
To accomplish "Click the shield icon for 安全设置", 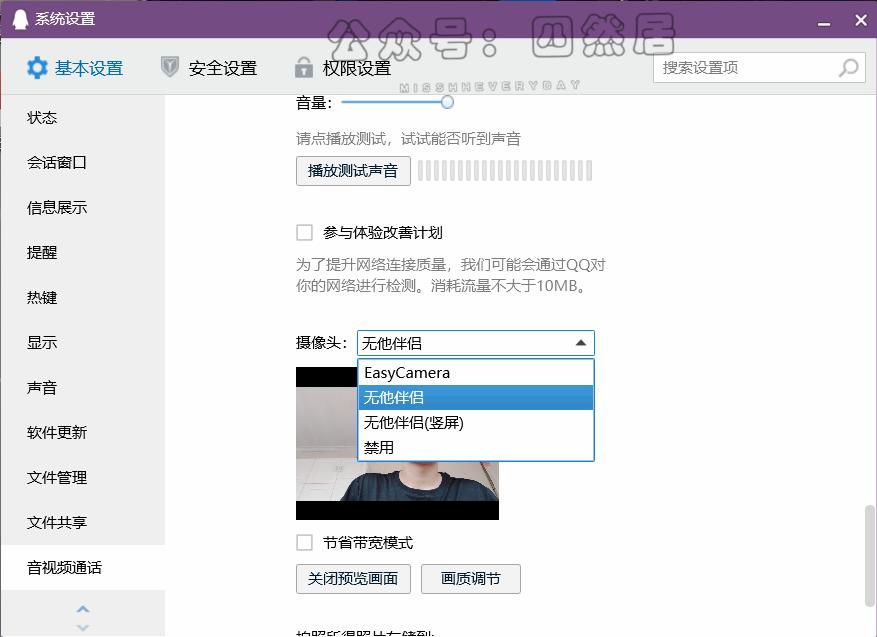I will (169, 67).
